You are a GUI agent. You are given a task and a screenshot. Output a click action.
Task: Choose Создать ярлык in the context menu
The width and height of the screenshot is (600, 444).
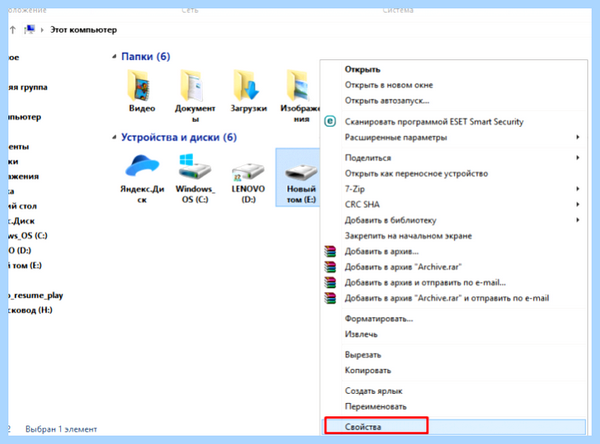pyautogui.click(x=454, y=391)
